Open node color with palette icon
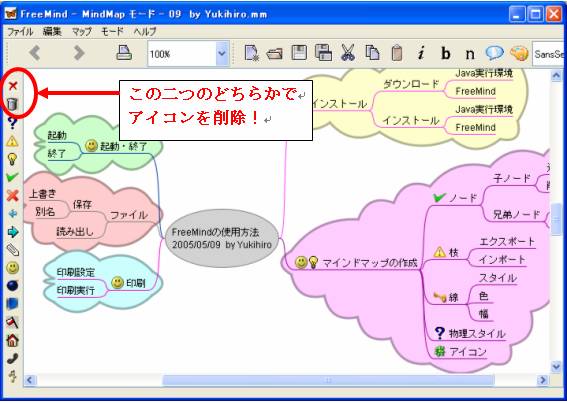The image size is (567, 403). [519, 54]
